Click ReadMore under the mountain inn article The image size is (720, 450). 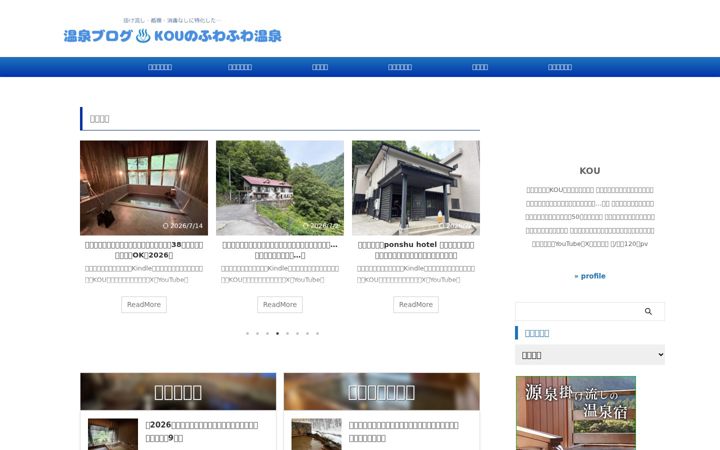tap(280, 304)
